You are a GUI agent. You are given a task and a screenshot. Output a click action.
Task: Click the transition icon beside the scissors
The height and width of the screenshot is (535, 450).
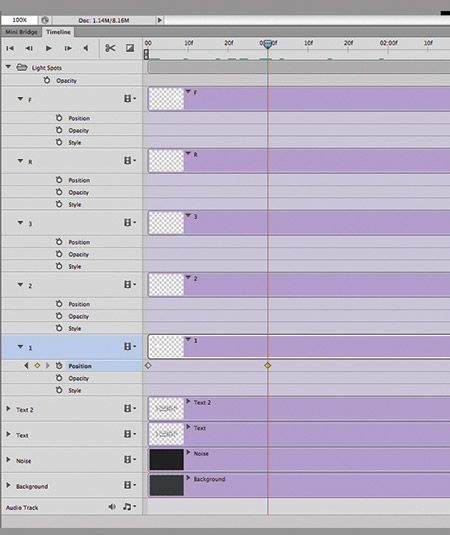(130, 48)
